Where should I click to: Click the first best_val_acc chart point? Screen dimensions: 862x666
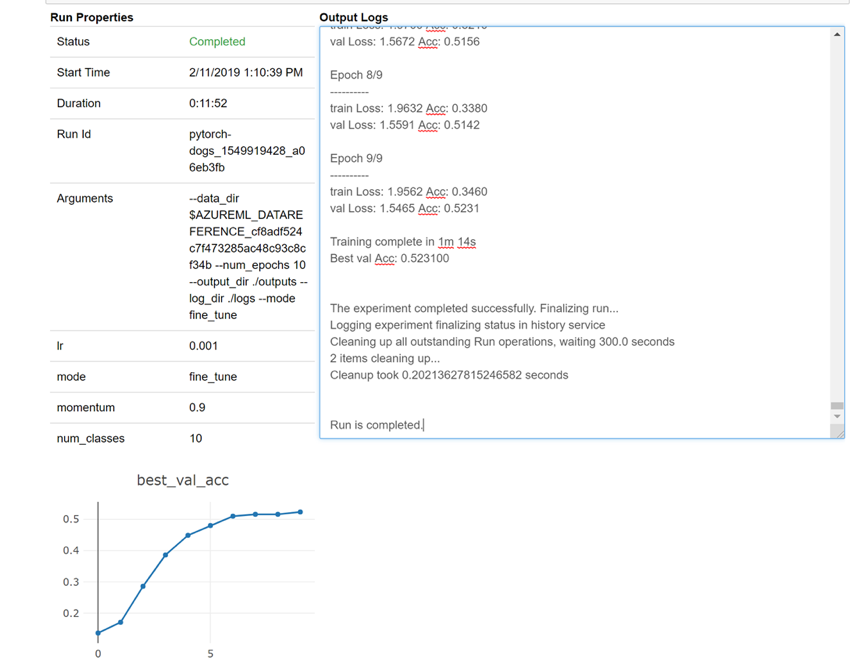point(98,633)
